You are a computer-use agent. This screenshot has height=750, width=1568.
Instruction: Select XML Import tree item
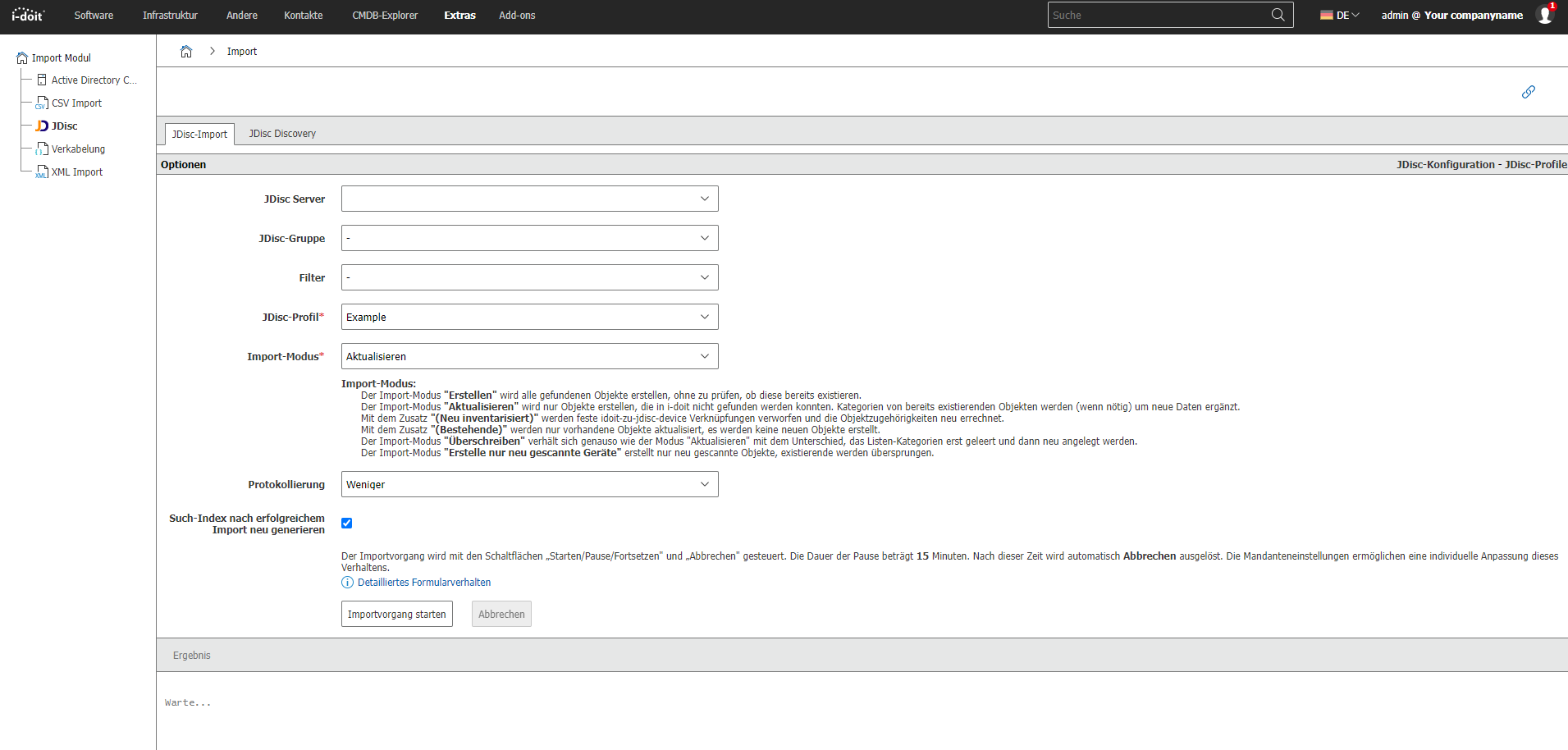point(77,172)
